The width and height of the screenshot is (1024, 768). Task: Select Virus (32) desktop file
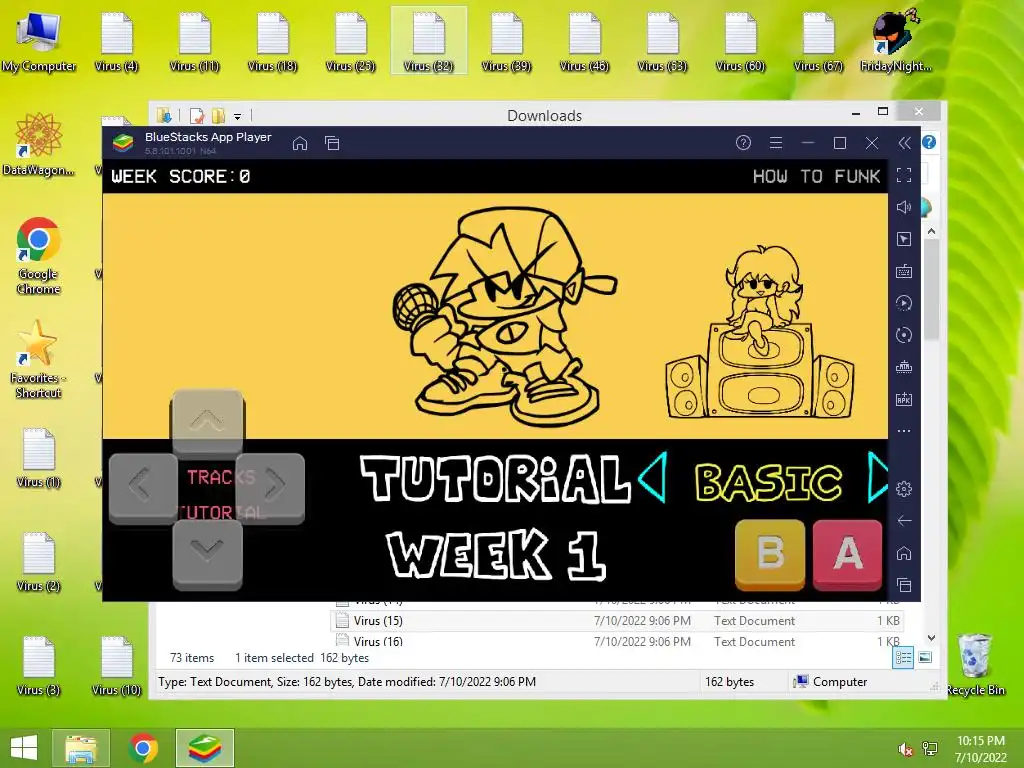pos(428,41)
